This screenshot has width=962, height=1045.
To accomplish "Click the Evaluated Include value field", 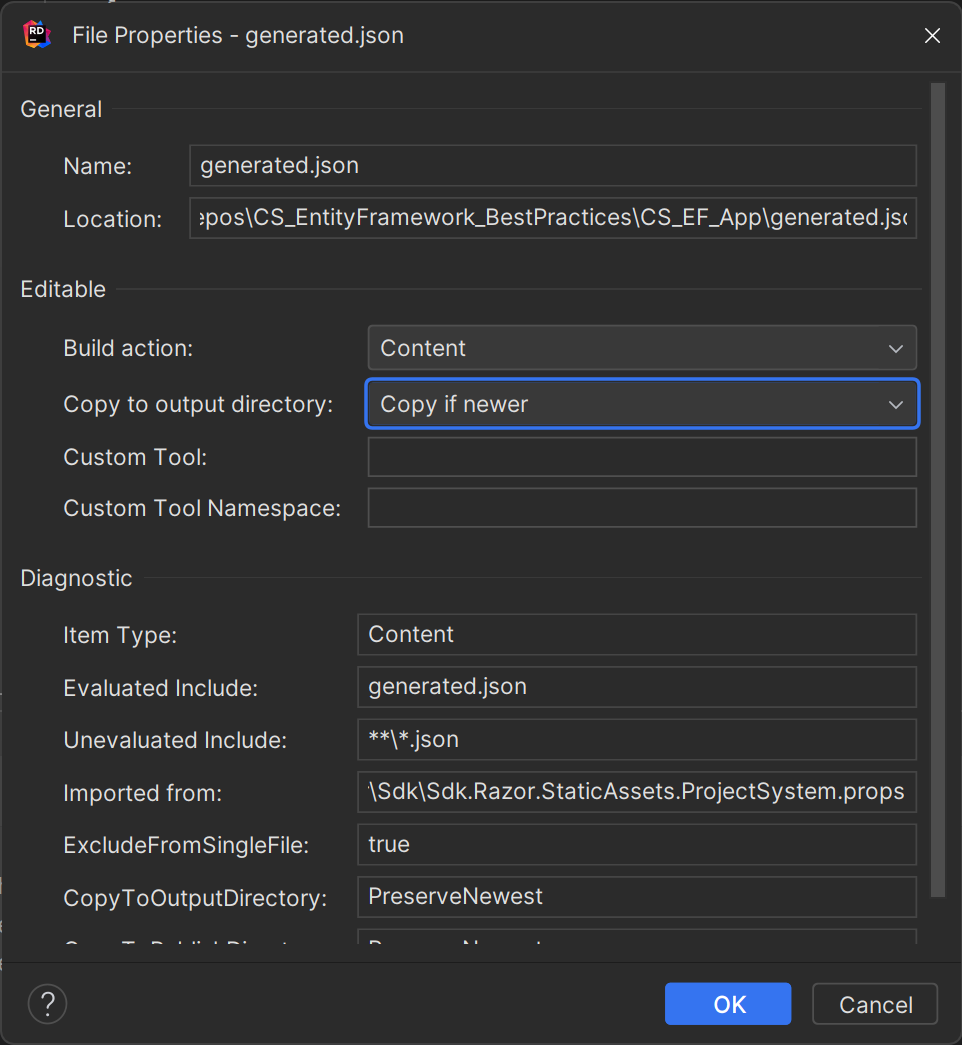I will coord(636,687).
